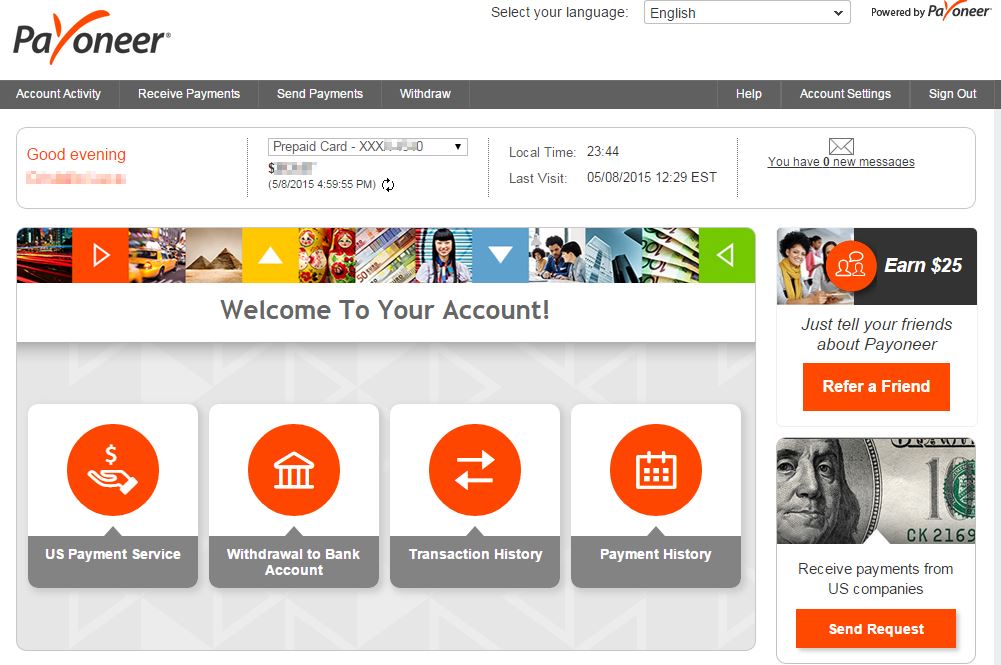The width and height of the screenshot is (1001, 665).
Task: Click the Payment History calendar icon
Action: [x=655, y=470]
